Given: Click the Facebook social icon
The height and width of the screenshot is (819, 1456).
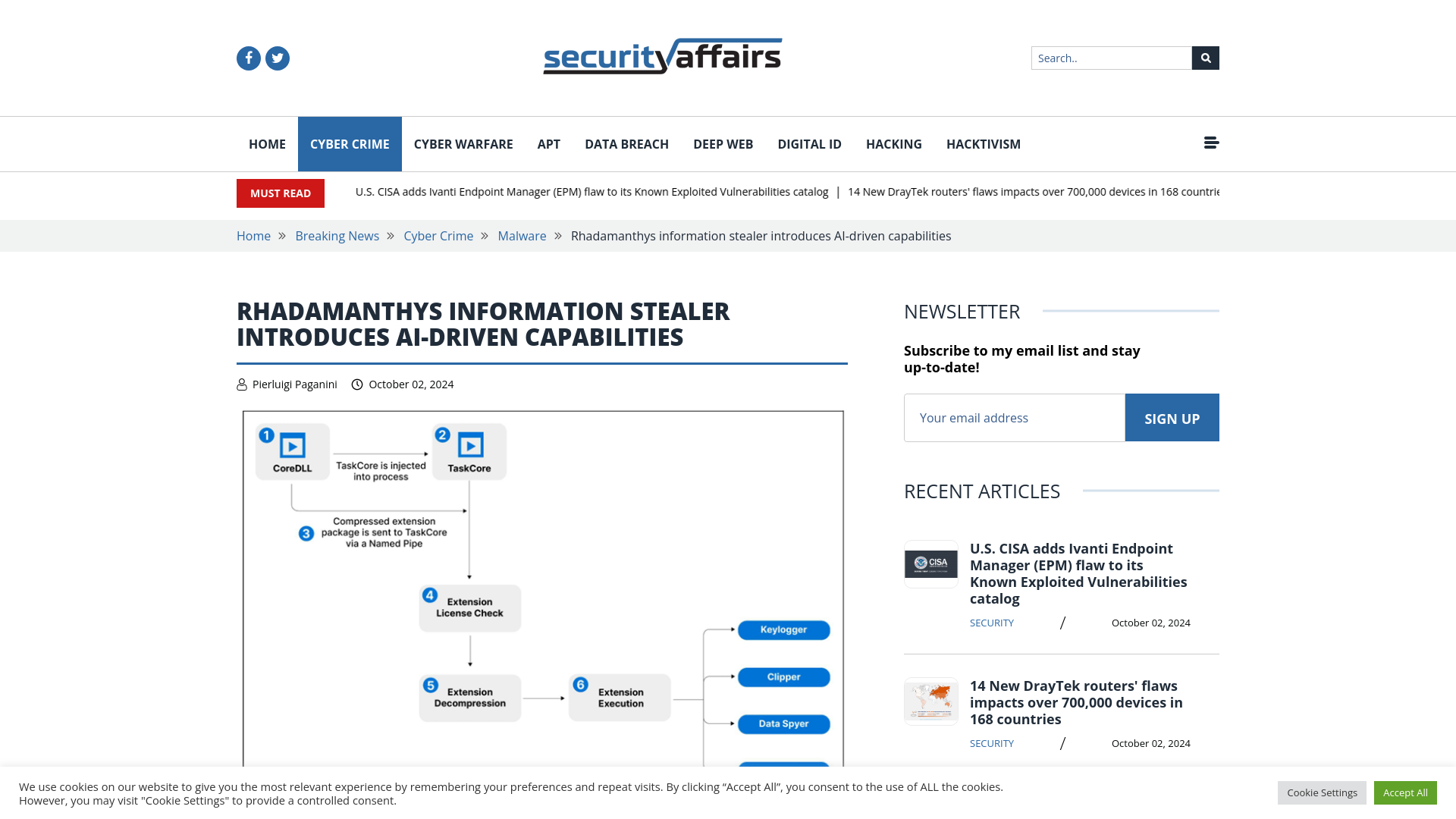Looking at the screenshot, I should point(248,58).
